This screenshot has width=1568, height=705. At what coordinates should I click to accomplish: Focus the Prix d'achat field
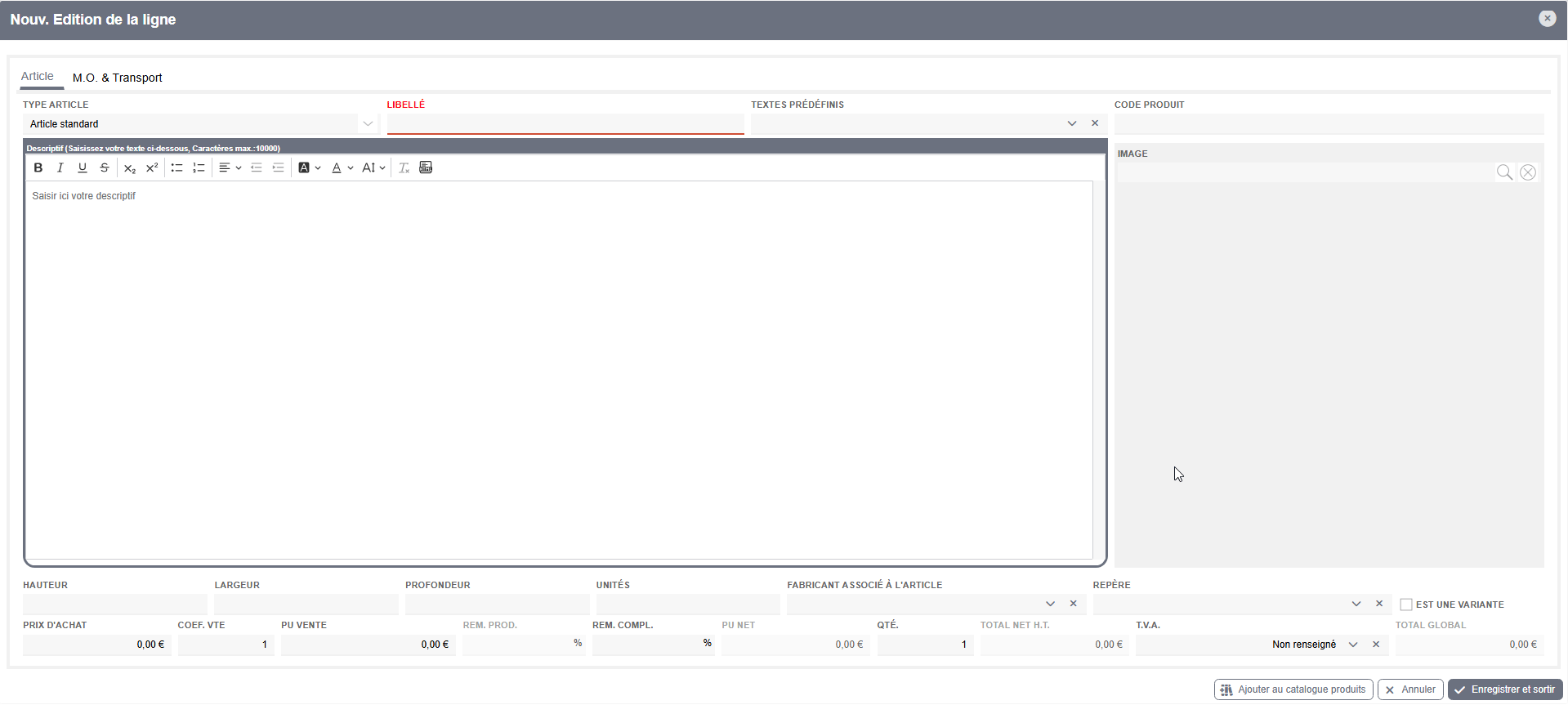coord(96,645)
